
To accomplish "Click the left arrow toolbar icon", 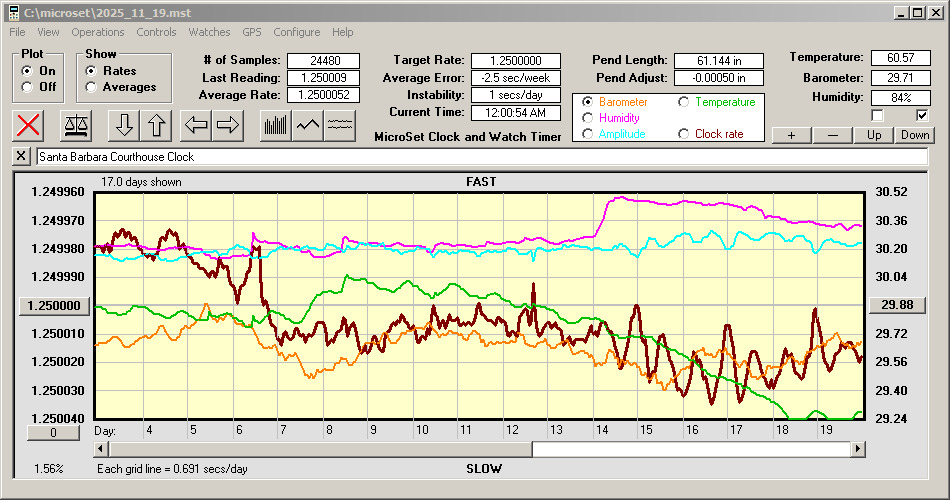I will (198, 125).
